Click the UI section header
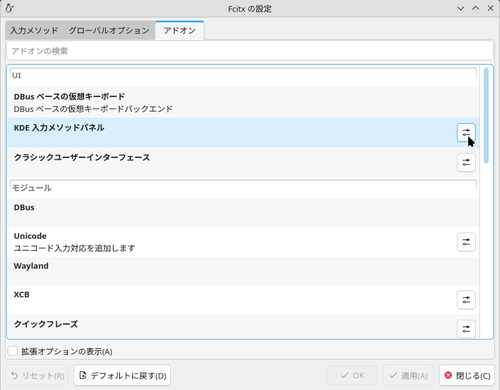 tap(243, 76)
